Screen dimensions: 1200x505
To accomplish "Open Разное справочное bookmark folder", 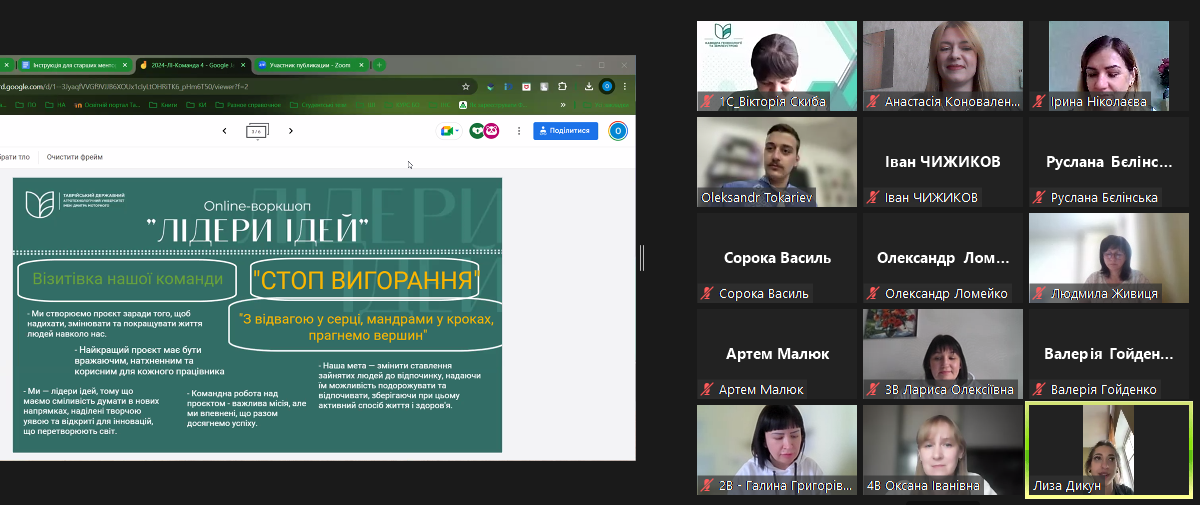I will pos(247,105).
